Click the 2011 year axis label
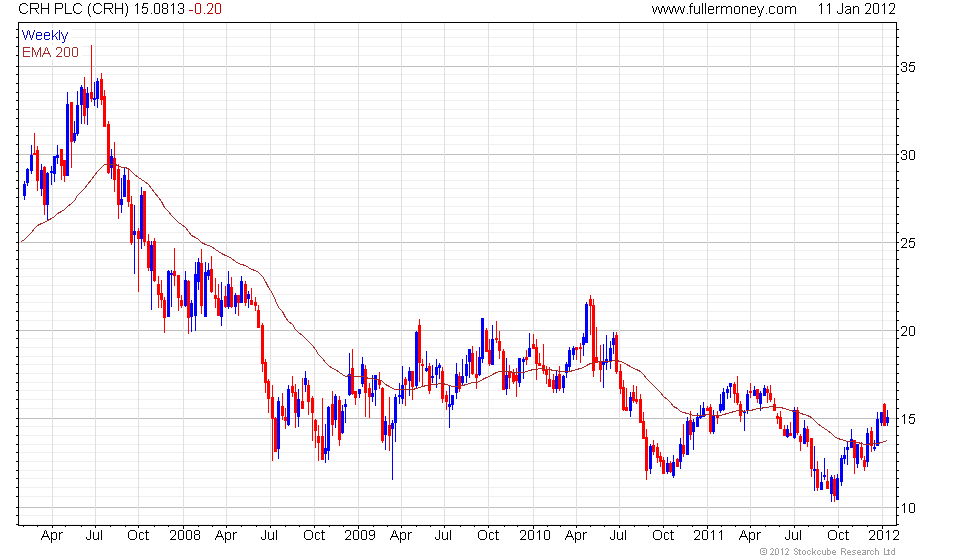 click(x=708, y=535)
